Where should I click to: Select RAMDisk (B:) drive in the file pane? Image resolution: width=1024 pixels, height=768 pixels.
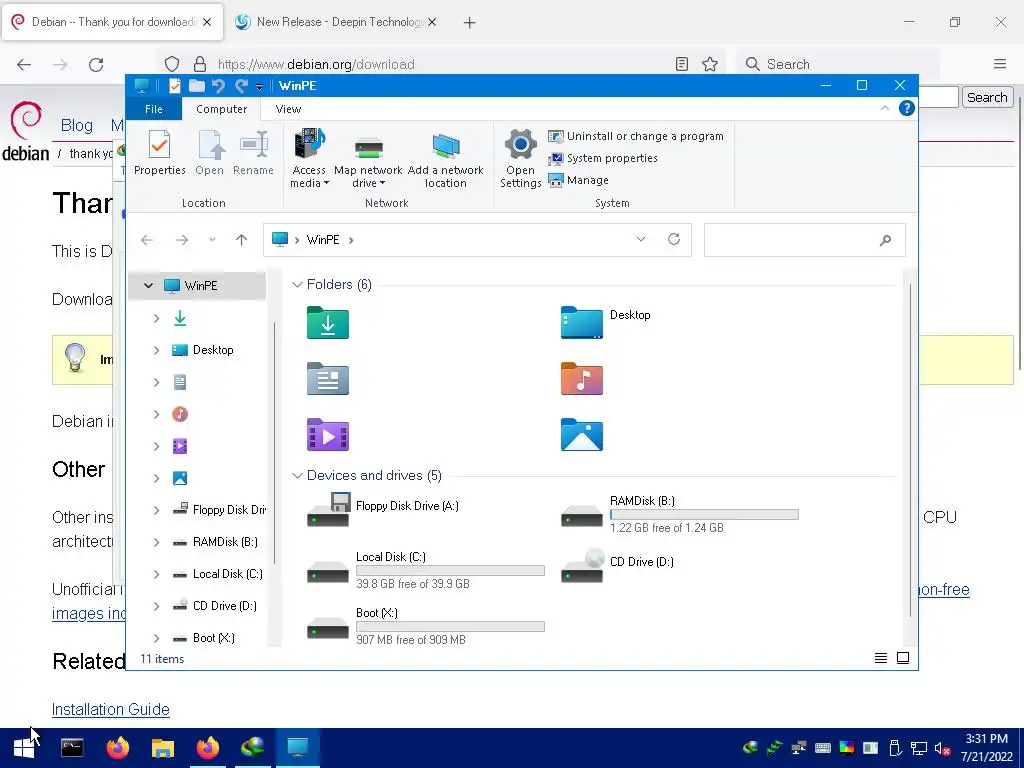(x=679, y=514)
